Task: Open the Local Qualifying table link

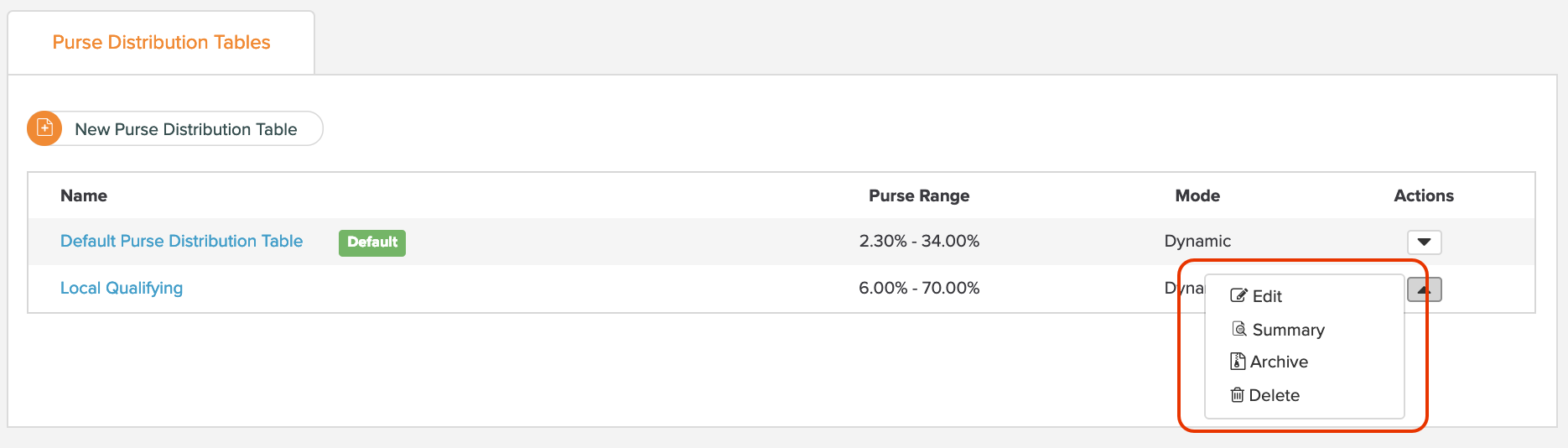Action: 122,288
